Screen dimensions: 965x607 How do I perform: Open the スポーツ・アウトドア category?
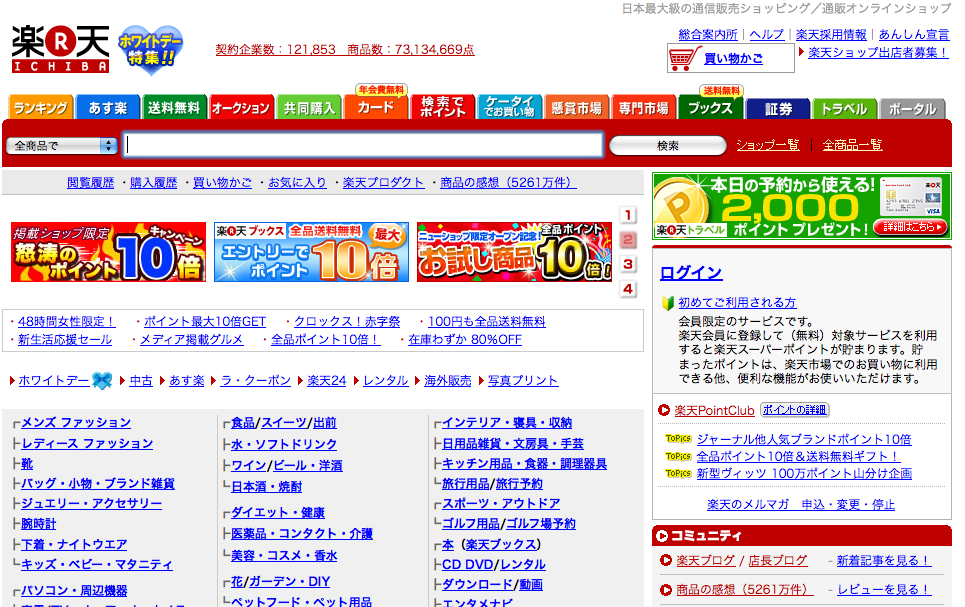coord(501,504)
